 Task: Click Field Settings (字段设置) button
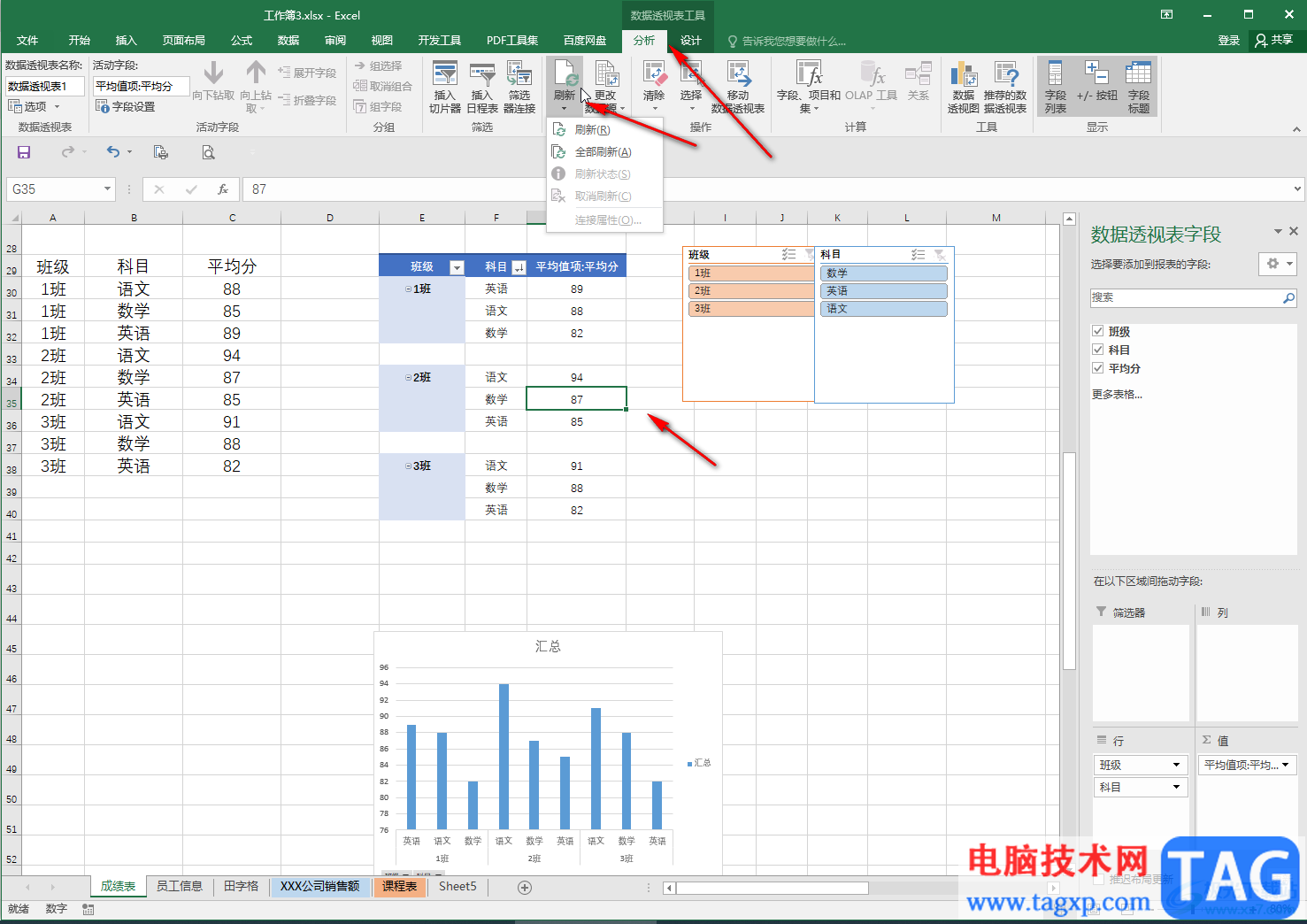(126, 106)
